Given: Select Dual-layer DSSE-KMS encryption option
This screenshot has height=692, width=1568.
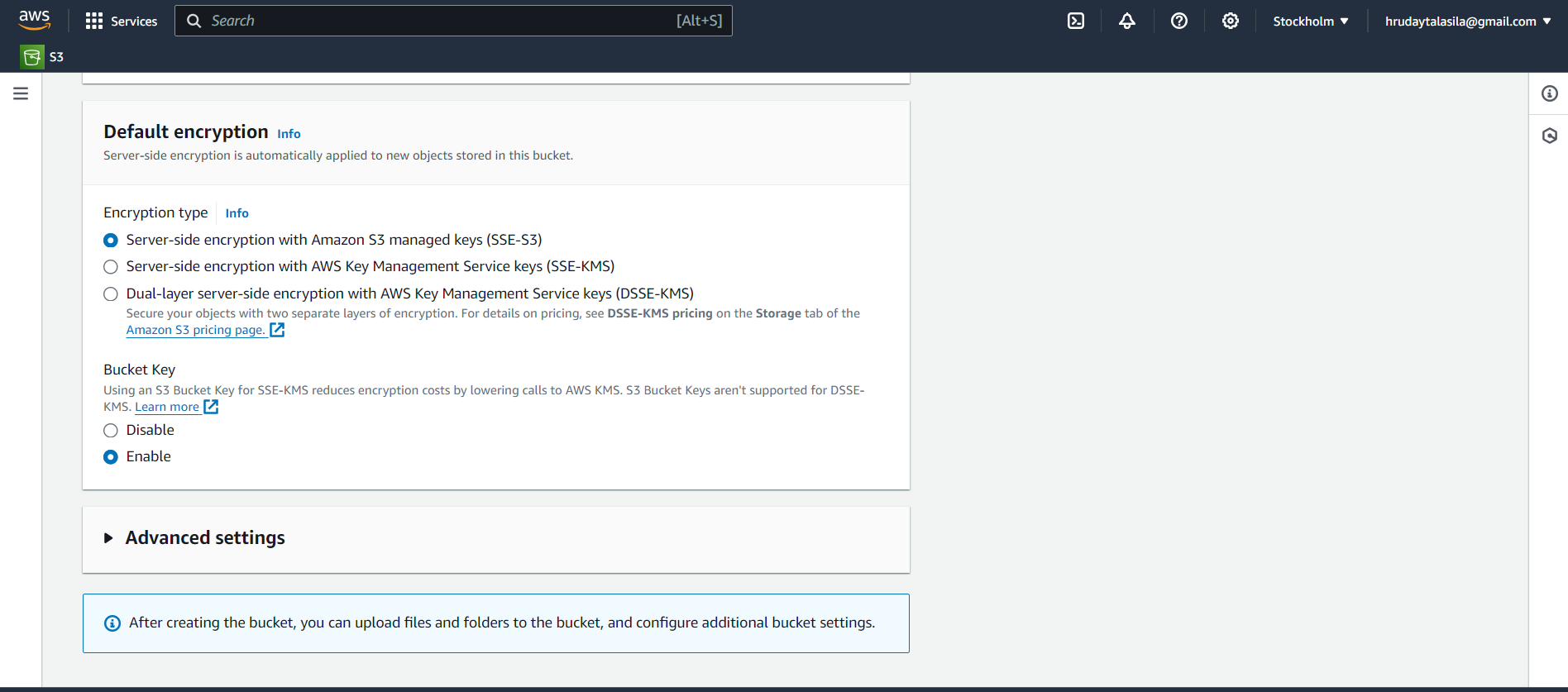Looking at the screenshot, I should coord(111,294).
